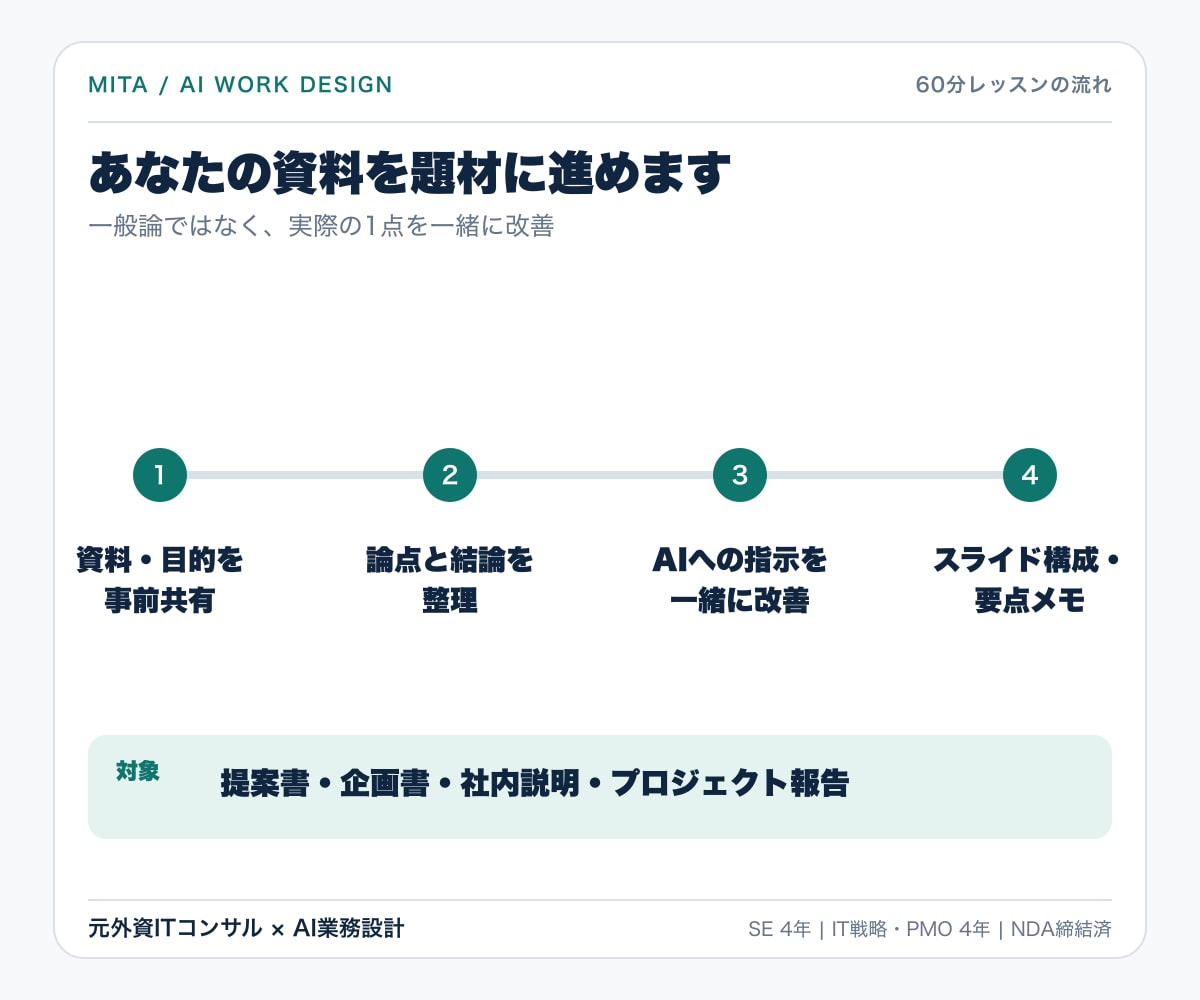The height and width of the screenshot is (1000, 1200).
Task: Click the AIへの指示を一緒に改善 step label
Action: 740,580
